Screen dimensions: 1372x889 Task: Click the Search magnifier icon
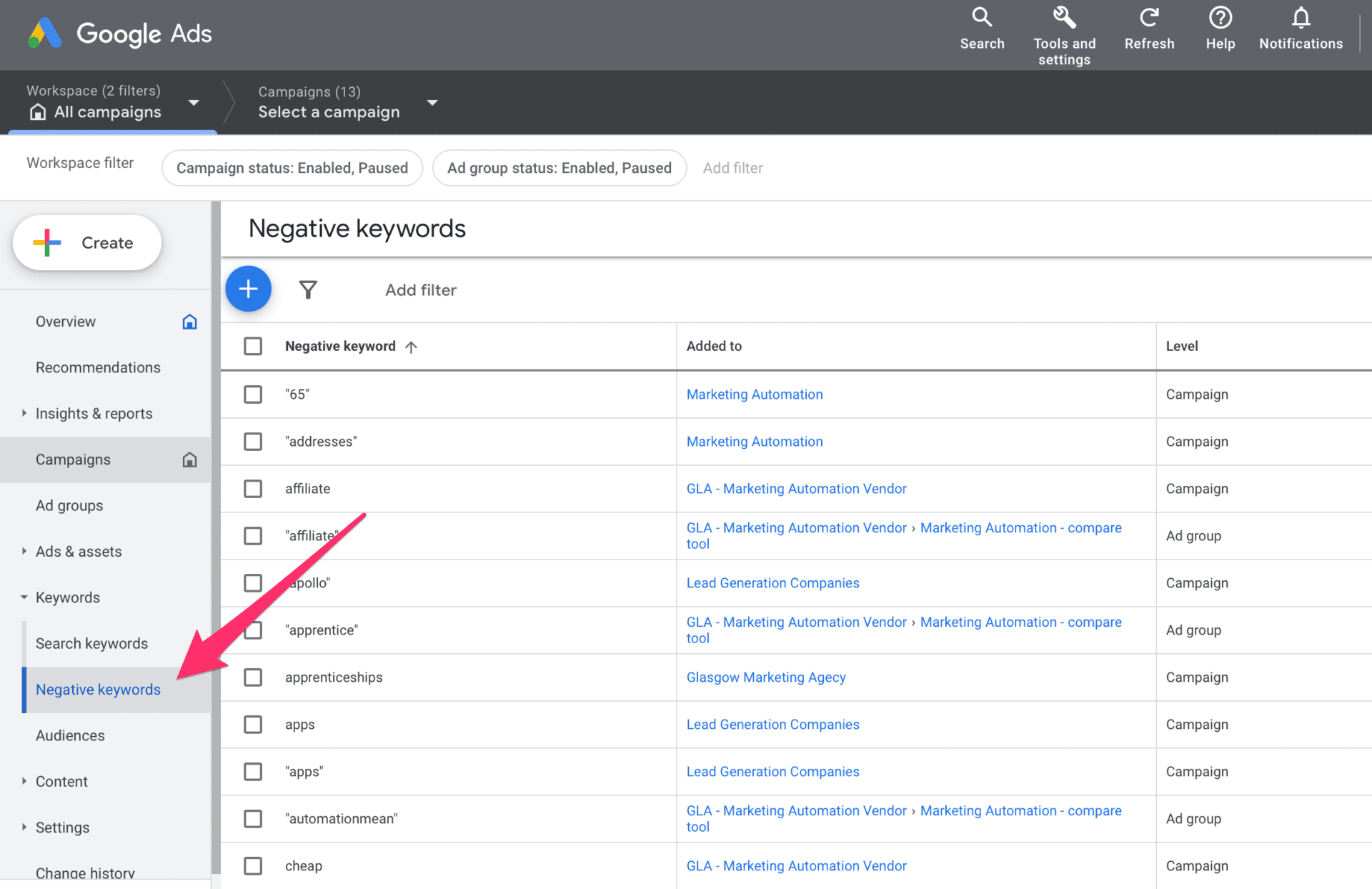click(982, 18)
